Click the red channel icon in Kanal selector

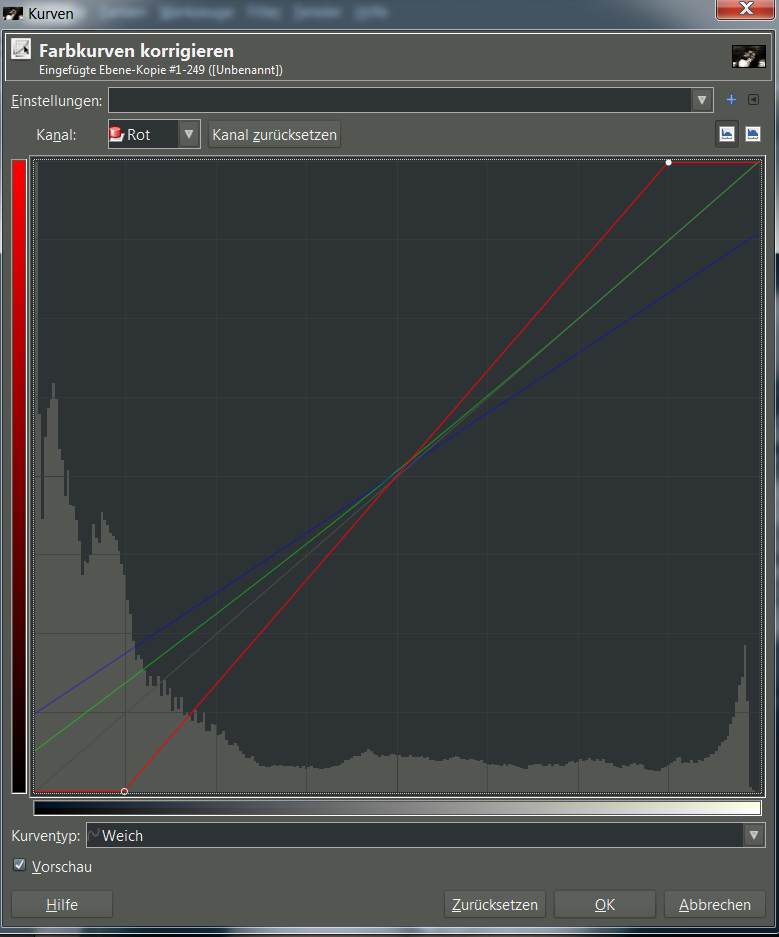coord(116,134)
